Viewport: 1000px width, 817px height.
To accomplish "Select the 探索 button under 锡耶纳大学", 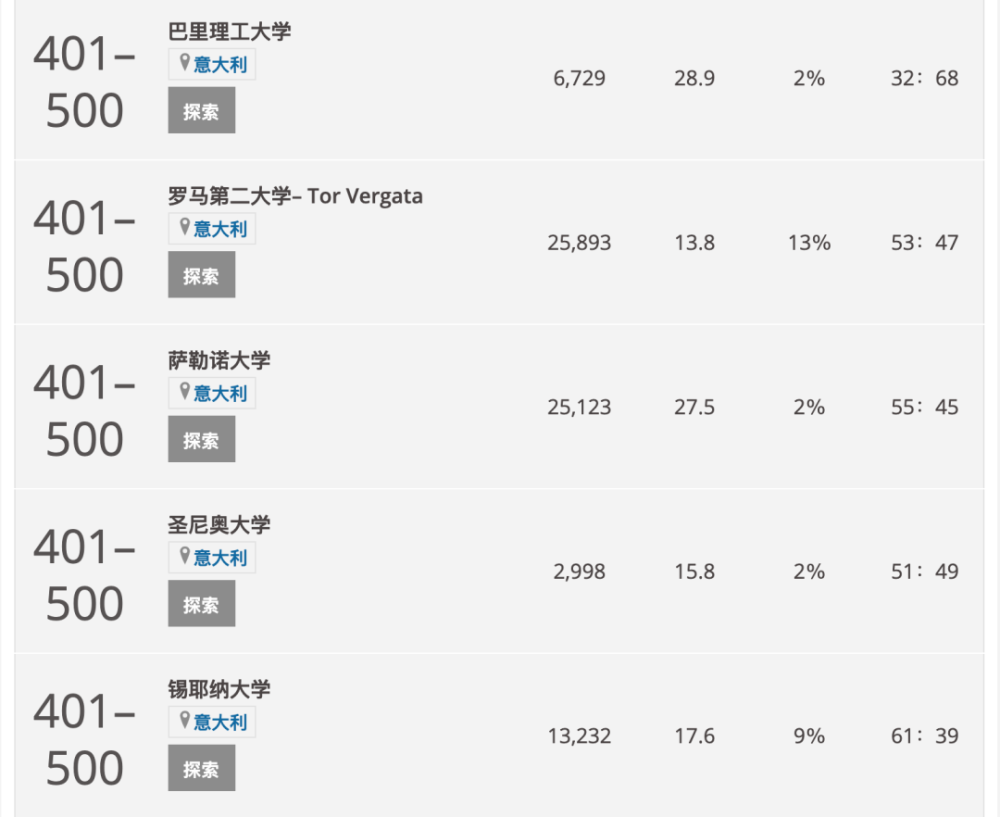I will point(202,768).
